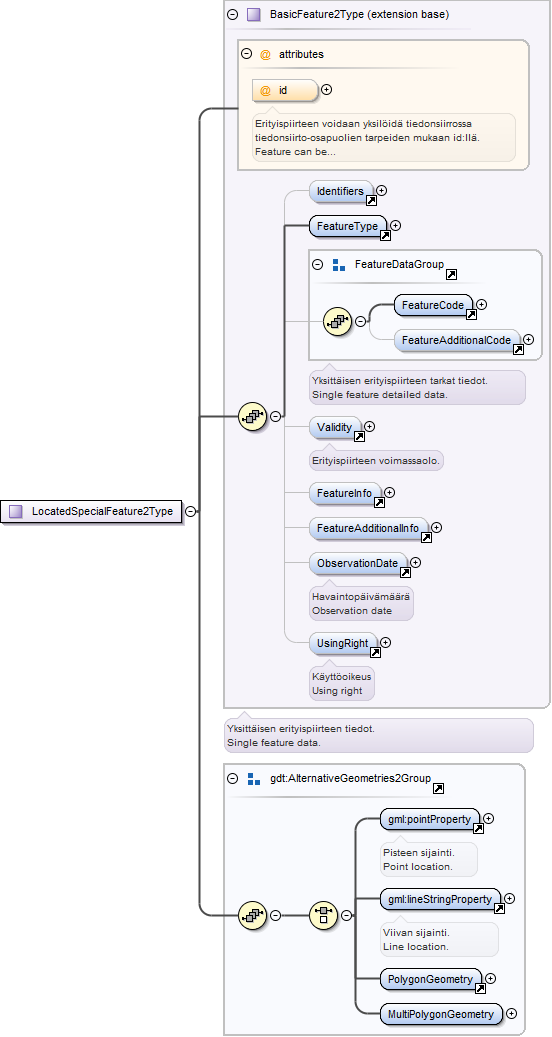Expand the UsingRight element
Image resolution: width=552 pixels, height=1037 pixels.
386,642
